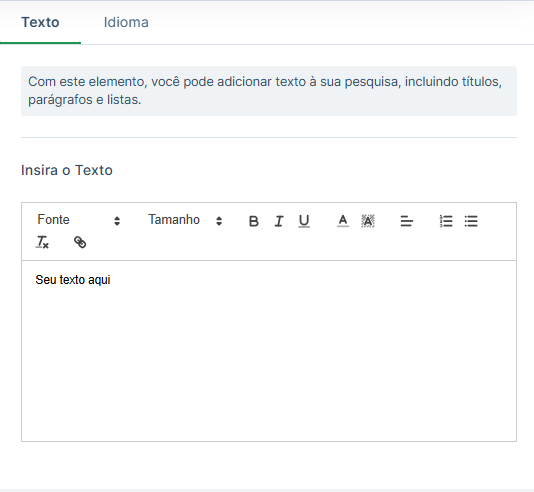Open the background highlight color picker
This screenshot has width=534, height=492.
click(x=368, y=221)
